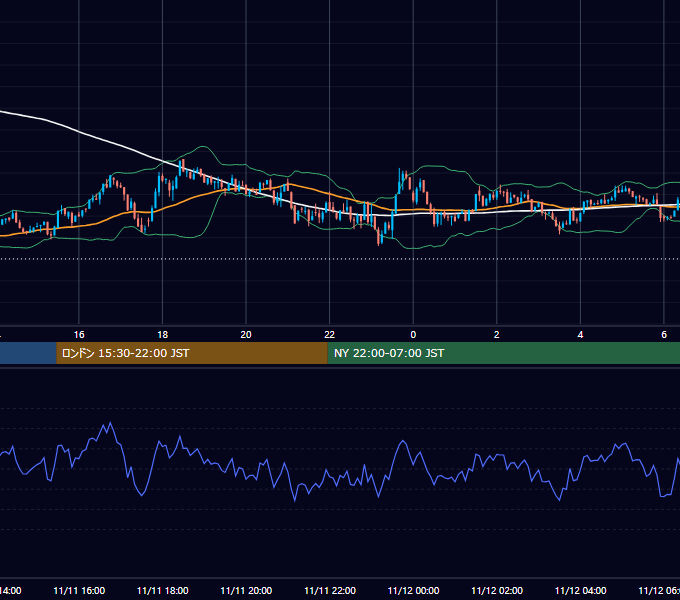The width and height of the screenshot is (680, 600).
Task: Click the 11/12 02:00 date label
Action: [497, 590]
